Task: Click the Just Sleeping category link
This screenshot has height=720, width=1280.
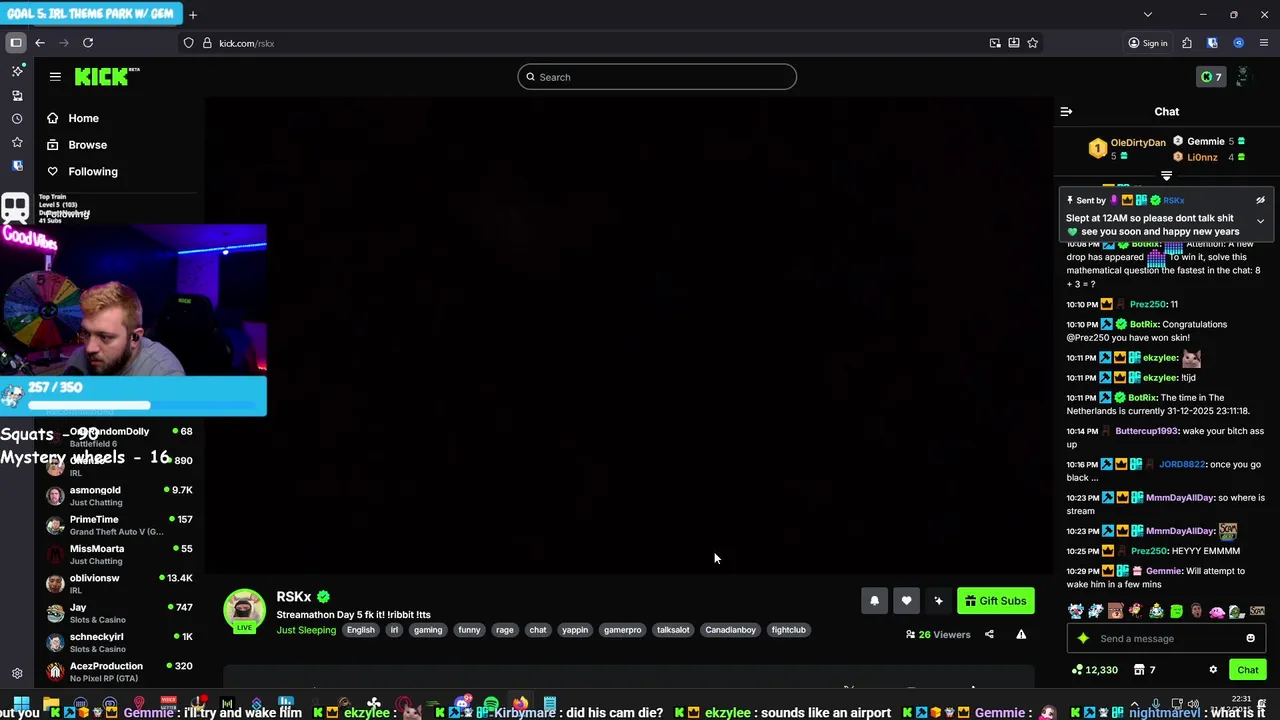Action: 306,630
